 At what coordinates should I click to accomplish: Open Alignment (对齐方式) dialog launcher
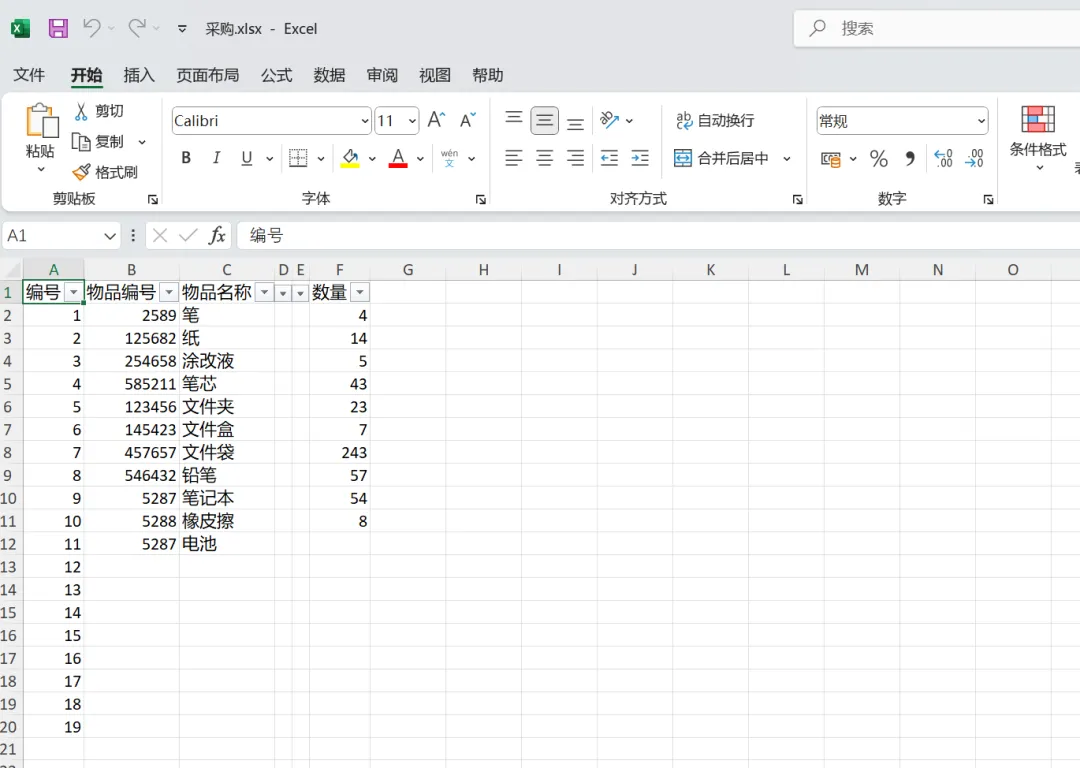798,200
